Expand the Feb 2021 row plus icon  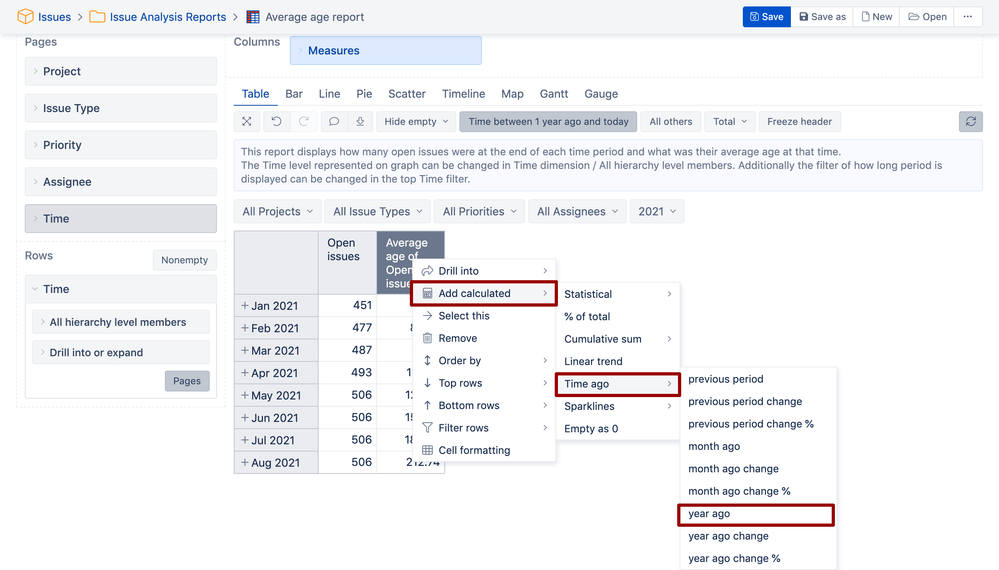245,328
